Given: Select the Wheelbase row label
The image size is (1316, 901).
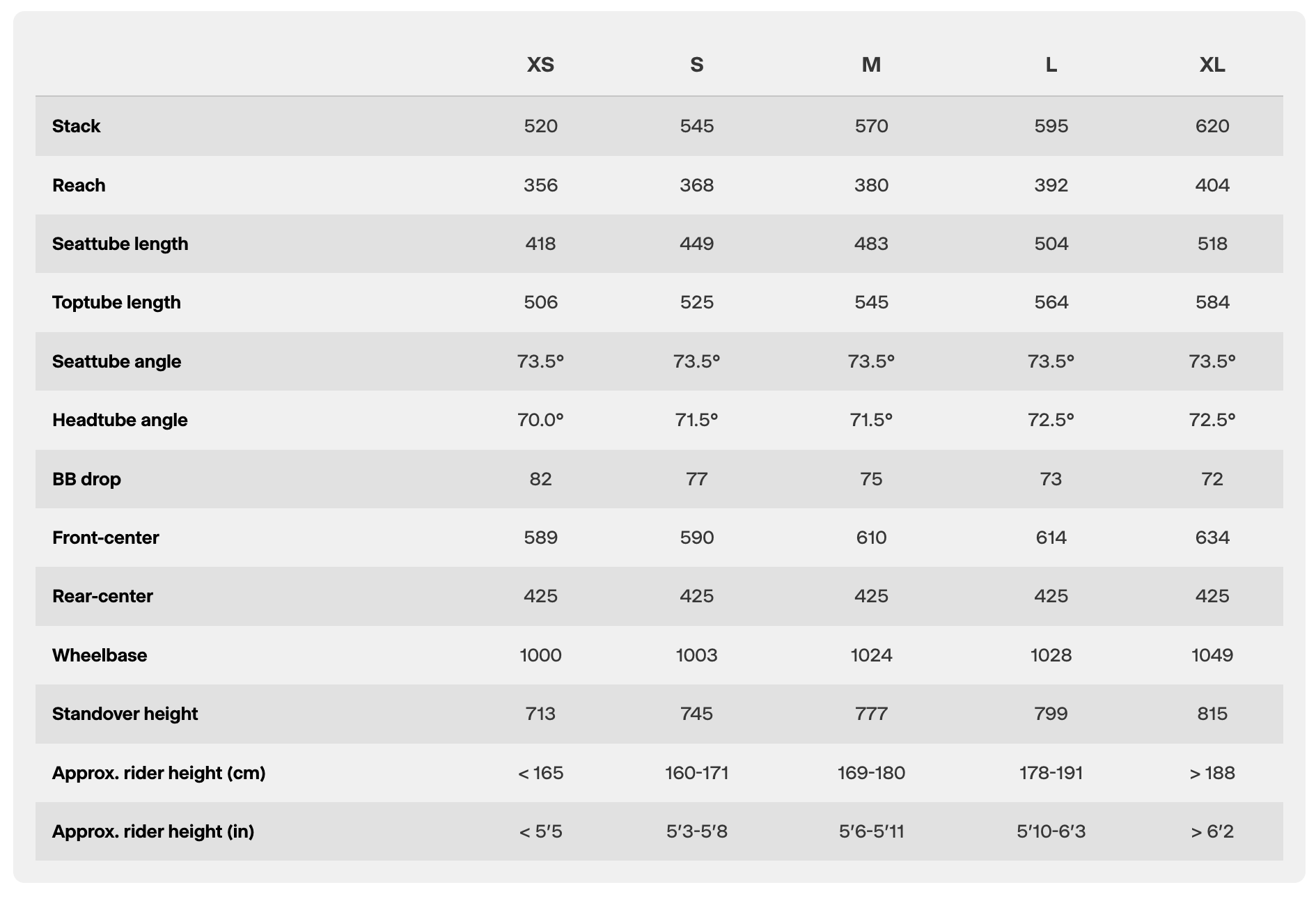Looking at the screenshot, I should coord(100,655).
